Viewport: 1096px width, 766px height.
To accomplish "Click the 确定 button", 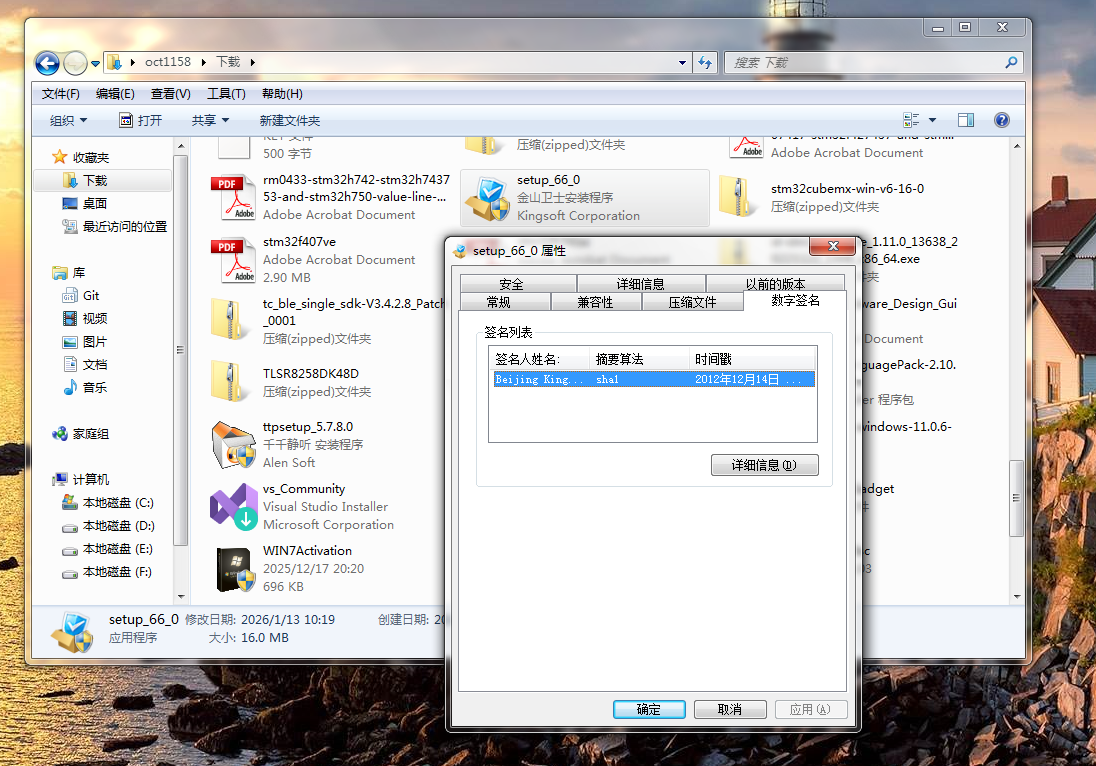I will (648, 709).
